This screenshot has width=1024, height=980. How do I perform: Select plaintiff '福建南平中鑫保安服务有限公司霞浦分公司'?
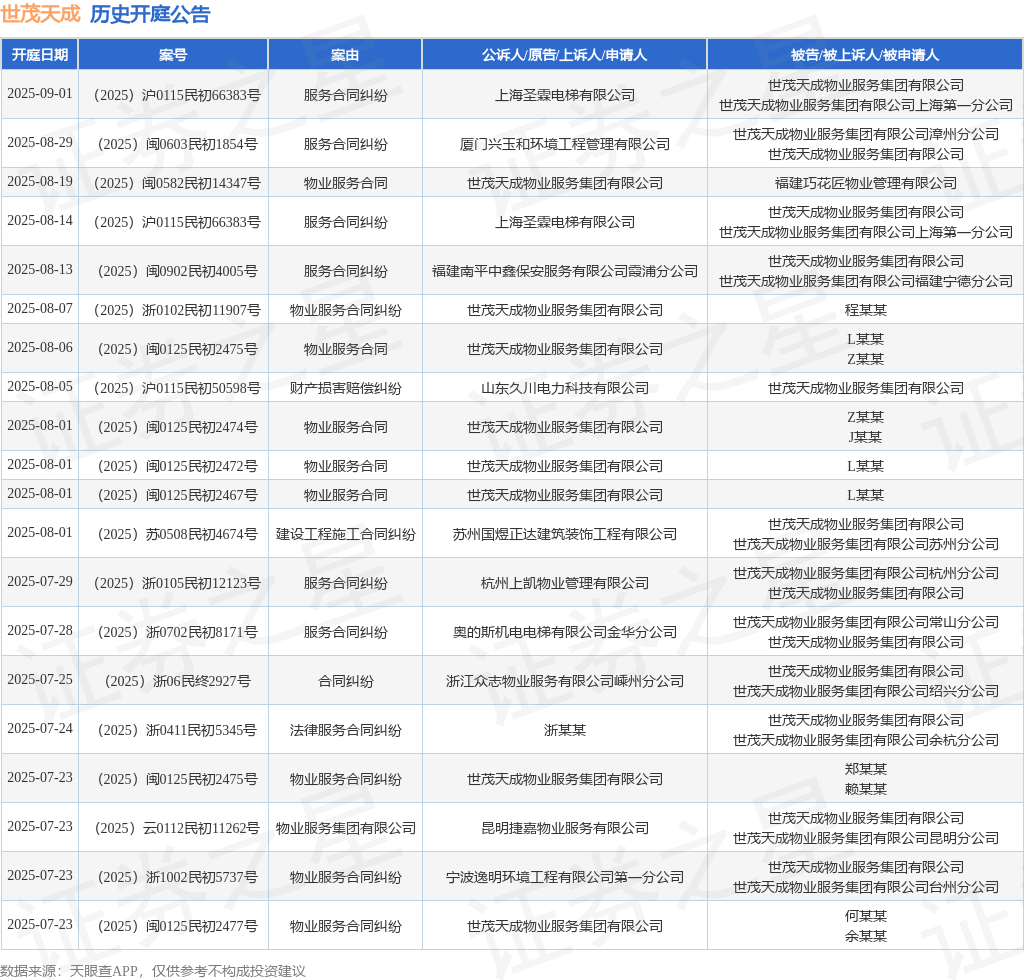tap(565, 272)
